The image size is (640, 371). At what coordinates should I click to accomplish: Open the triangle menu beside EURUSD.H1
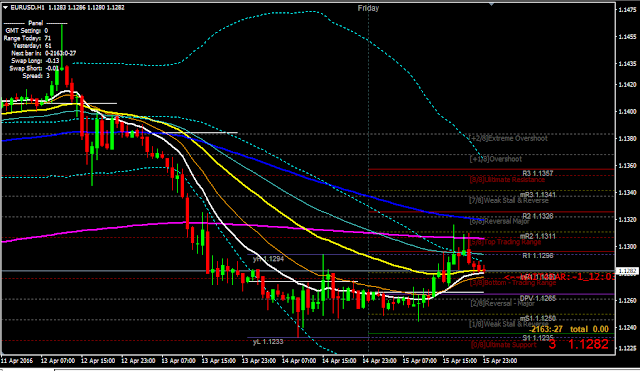coord(5,7)
